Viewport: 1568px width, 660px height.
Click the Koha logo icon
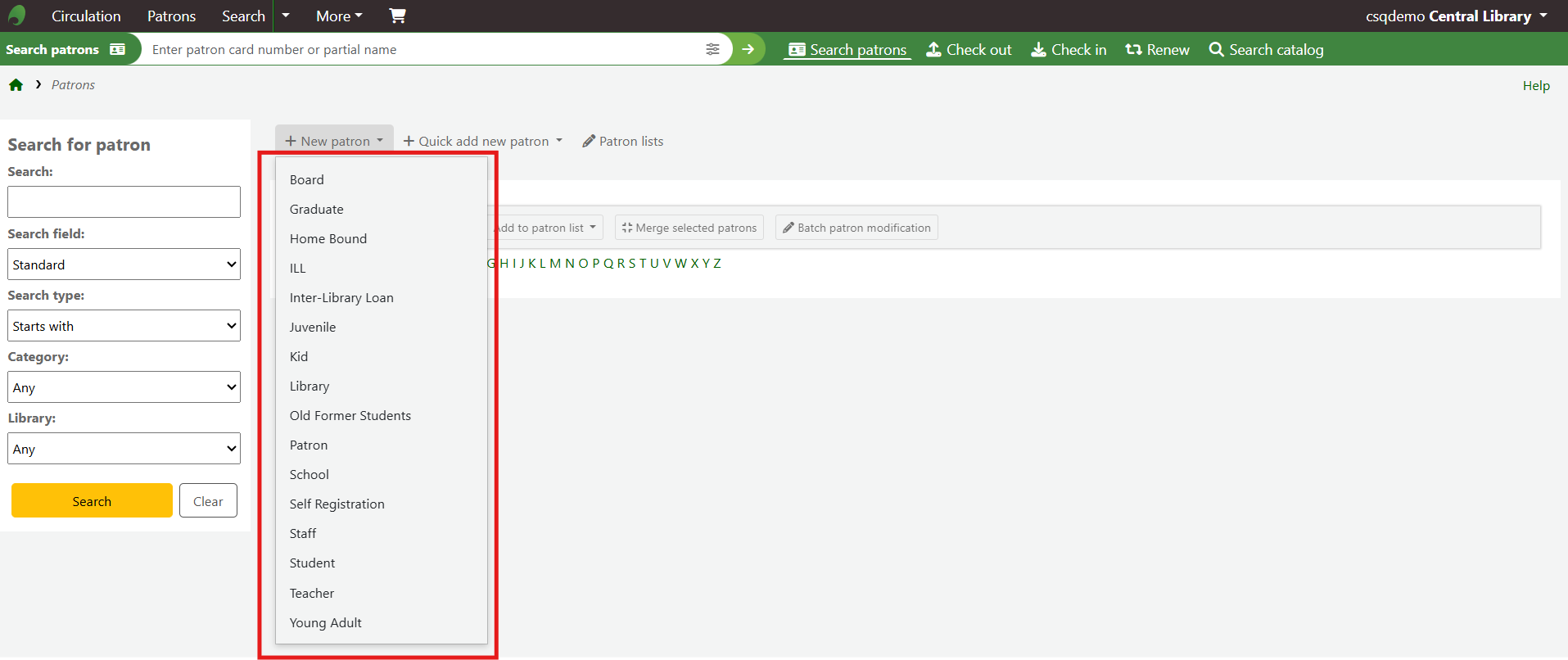(x=17, y=16)
